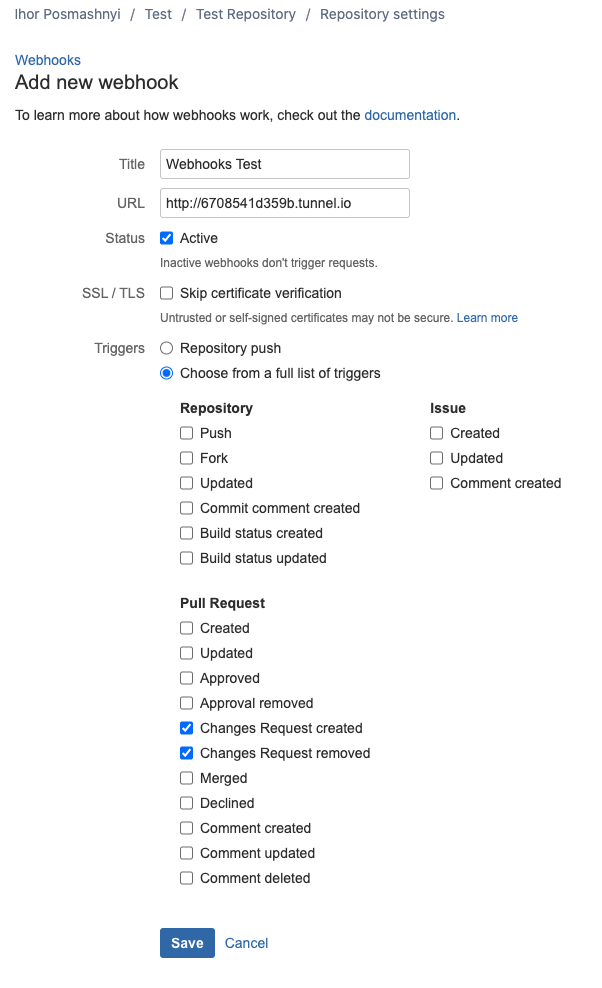602x988 pixels.
Task: Select the Repository push radio option
Action: [x=166, y=348]
